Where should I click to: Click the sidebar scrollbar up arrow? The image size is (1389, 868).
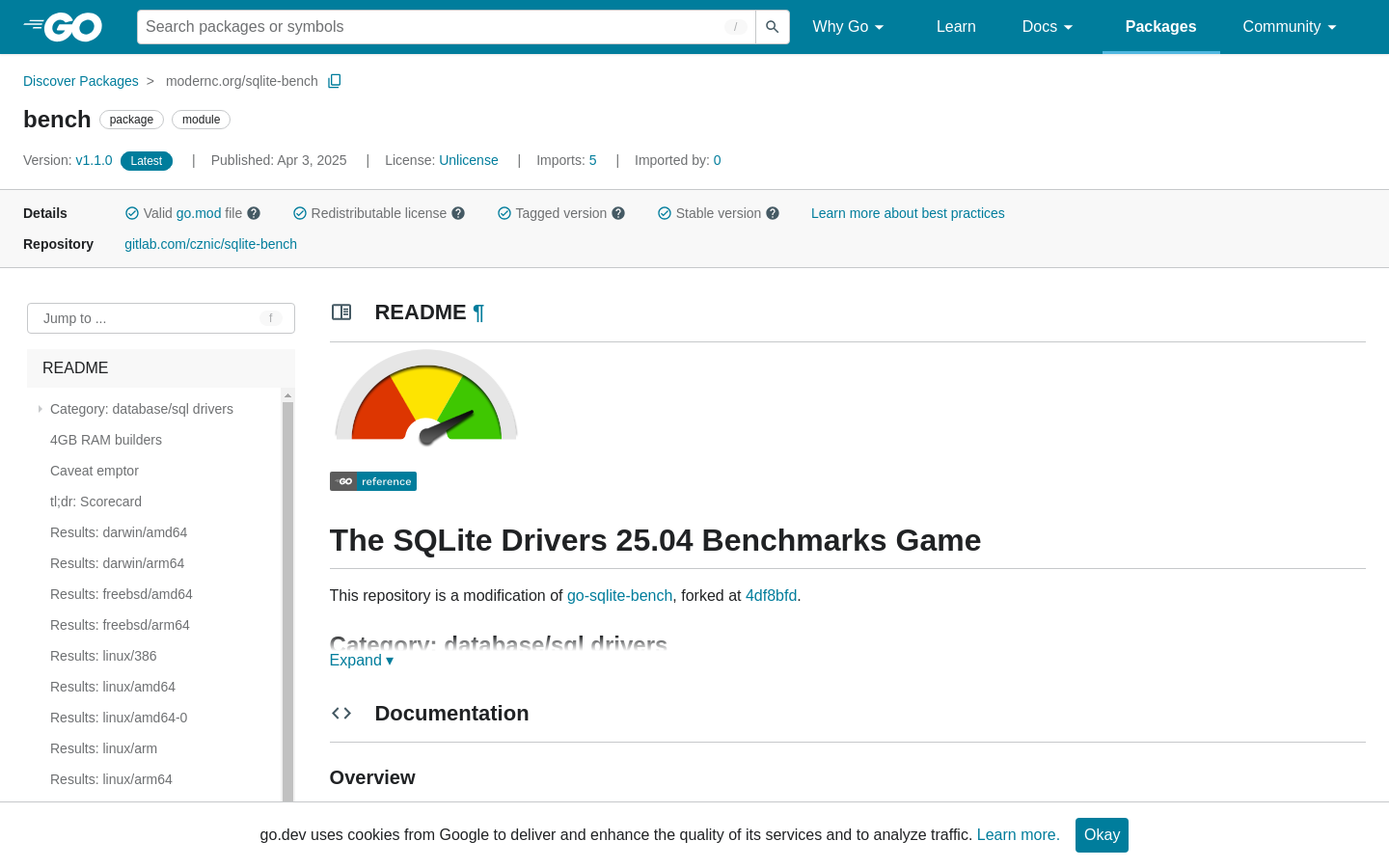(x=287, y=394)
